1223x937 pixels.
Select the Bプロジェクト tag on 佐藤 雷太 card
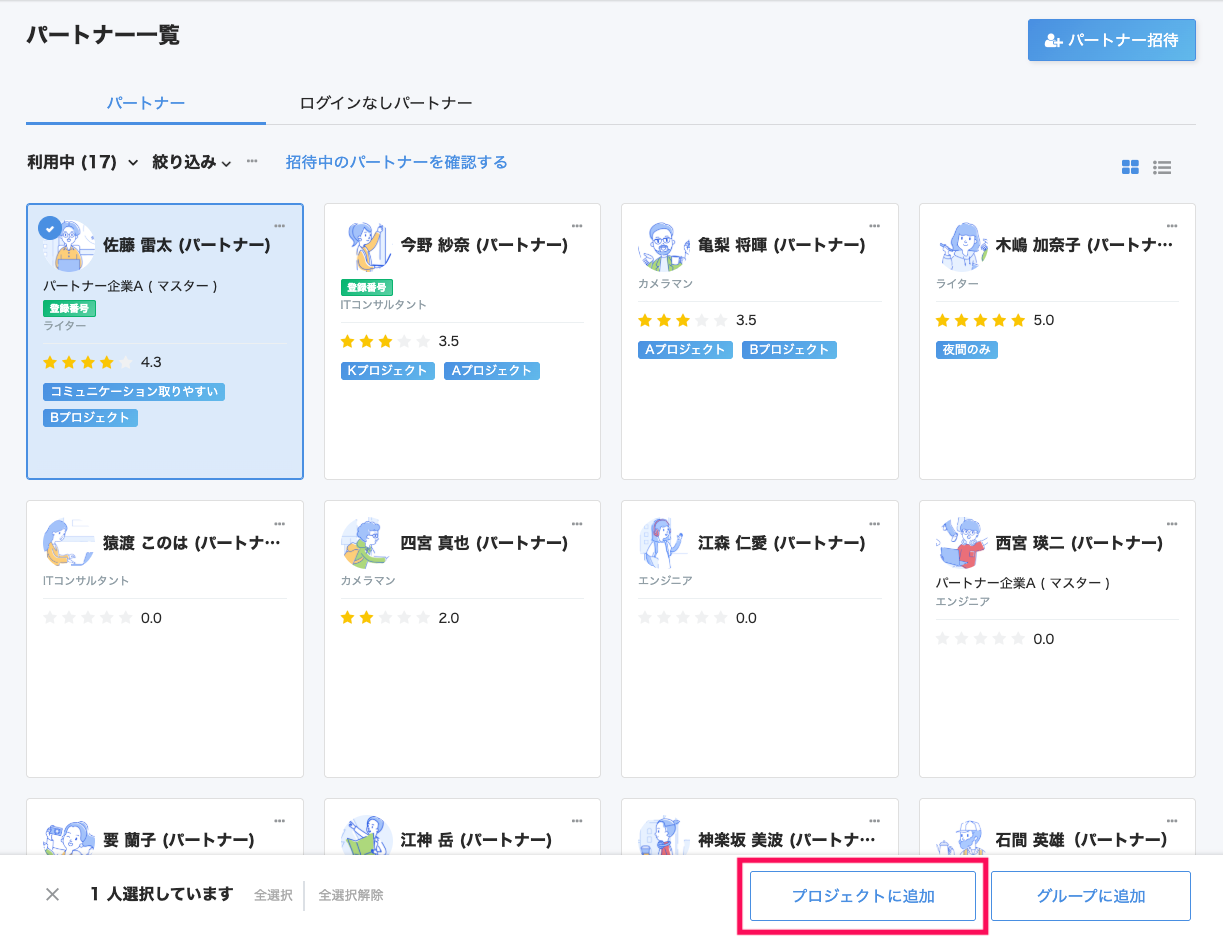pos(90,418)
